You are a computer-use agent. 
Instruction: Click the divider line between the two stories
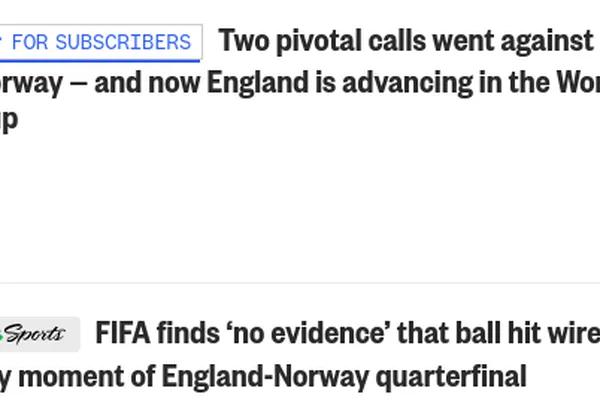pyautogui.click(x=300, y=283)
